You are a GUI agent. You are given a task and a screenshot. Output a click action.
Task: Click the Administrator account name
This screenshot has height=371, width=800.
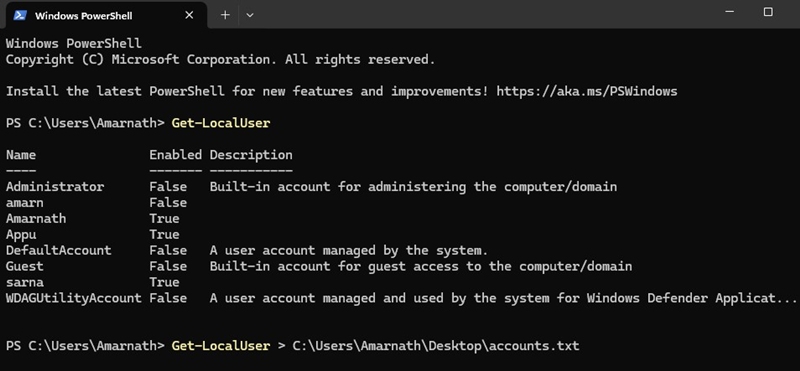point(55,187)
